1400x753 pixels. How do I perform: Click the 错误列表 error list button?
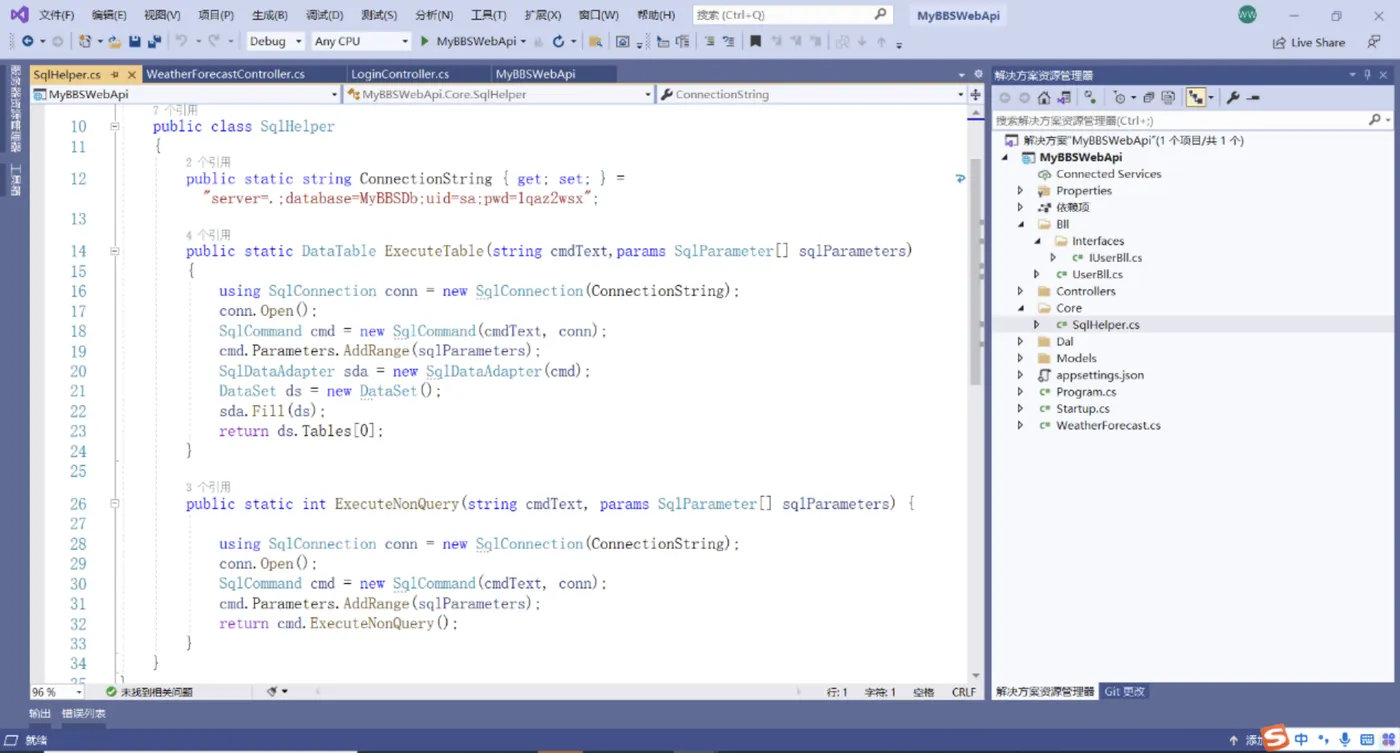point(83,713)
